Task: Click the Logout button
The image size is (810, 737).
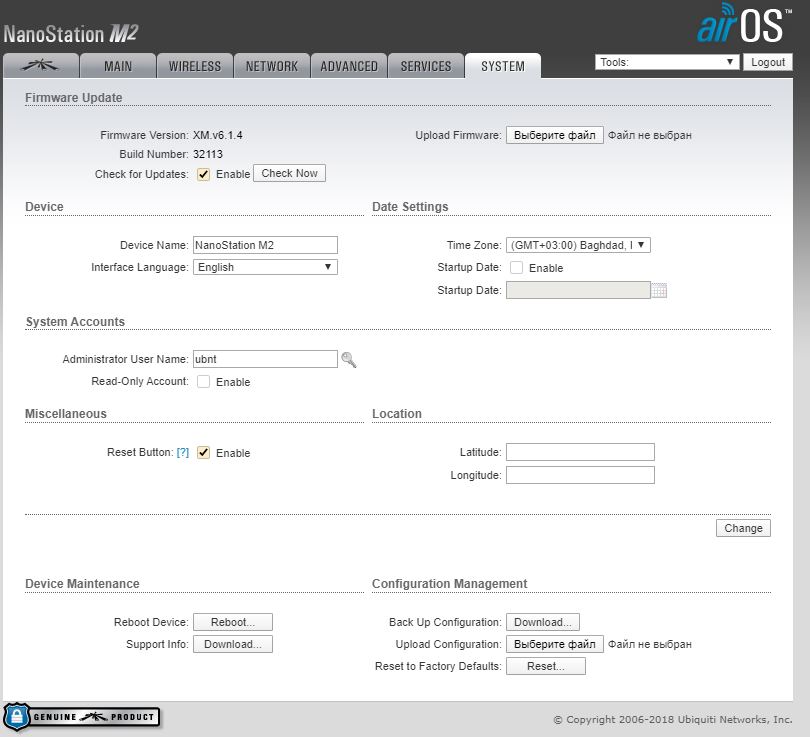Action: click(x=768, y=62)
